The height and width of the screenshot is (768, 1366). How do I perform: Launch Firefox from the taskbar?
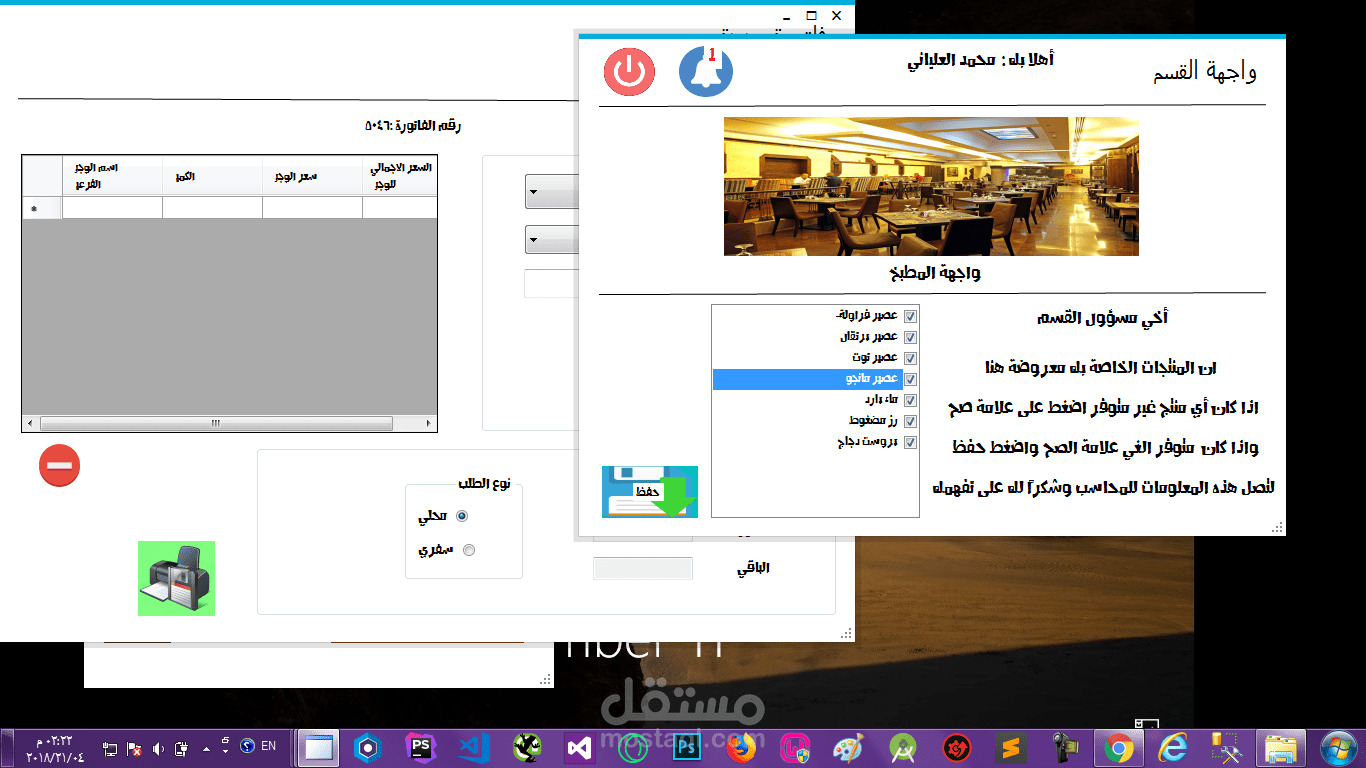click(x=741, y=747)
